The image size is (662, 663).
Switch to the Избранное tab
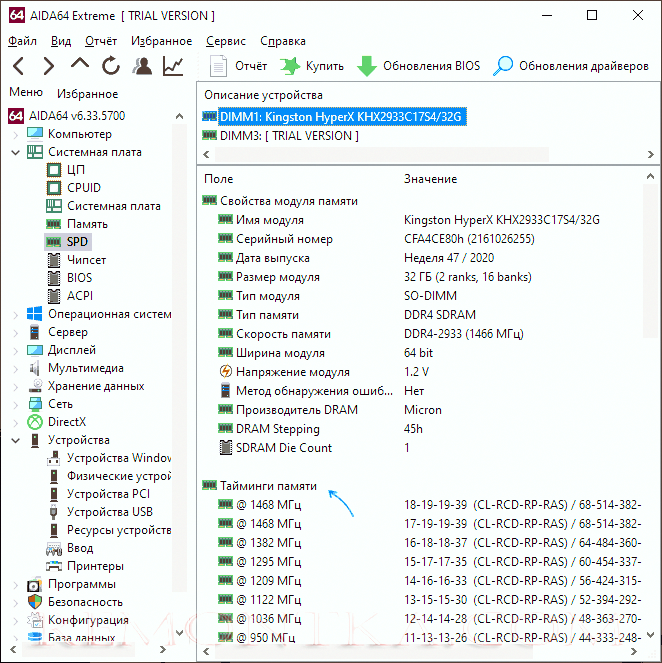[x=87, y=93]
